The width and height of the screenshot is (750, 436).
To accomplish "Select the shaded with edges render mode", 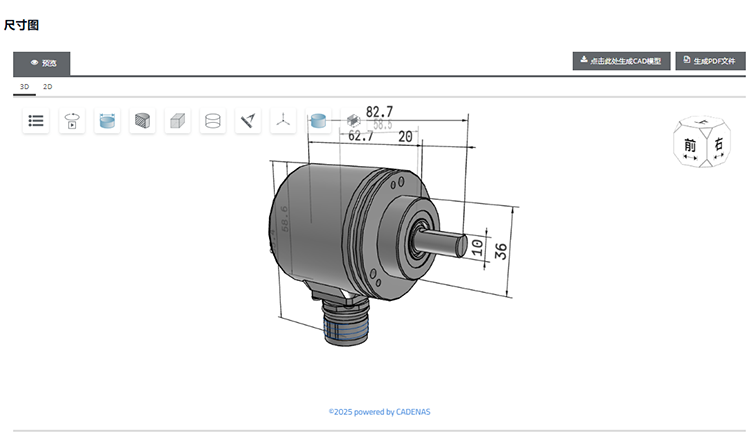I will point(142,121).
